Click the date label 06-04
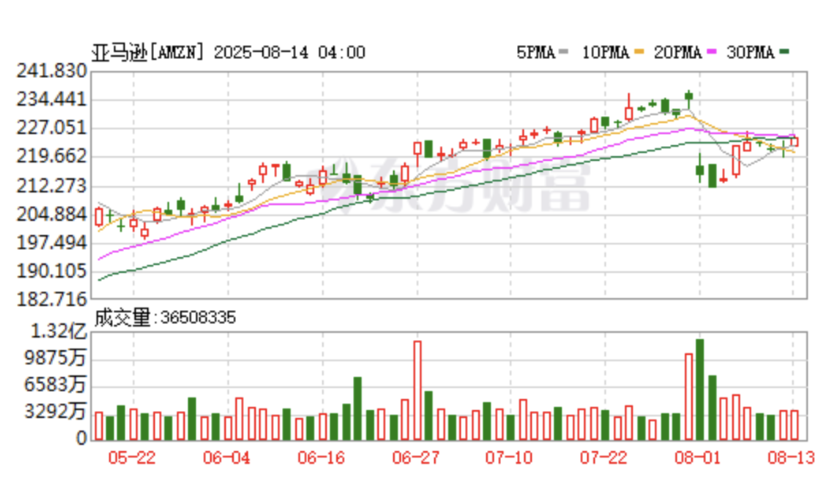 (226, 458)
